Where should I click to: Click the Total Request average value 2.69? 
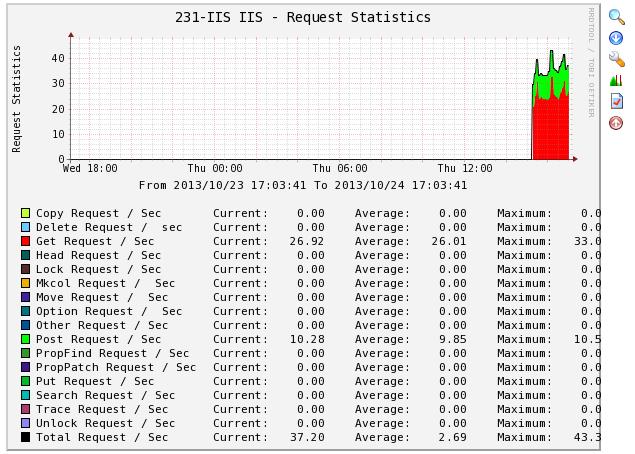[x=452, y=437]
